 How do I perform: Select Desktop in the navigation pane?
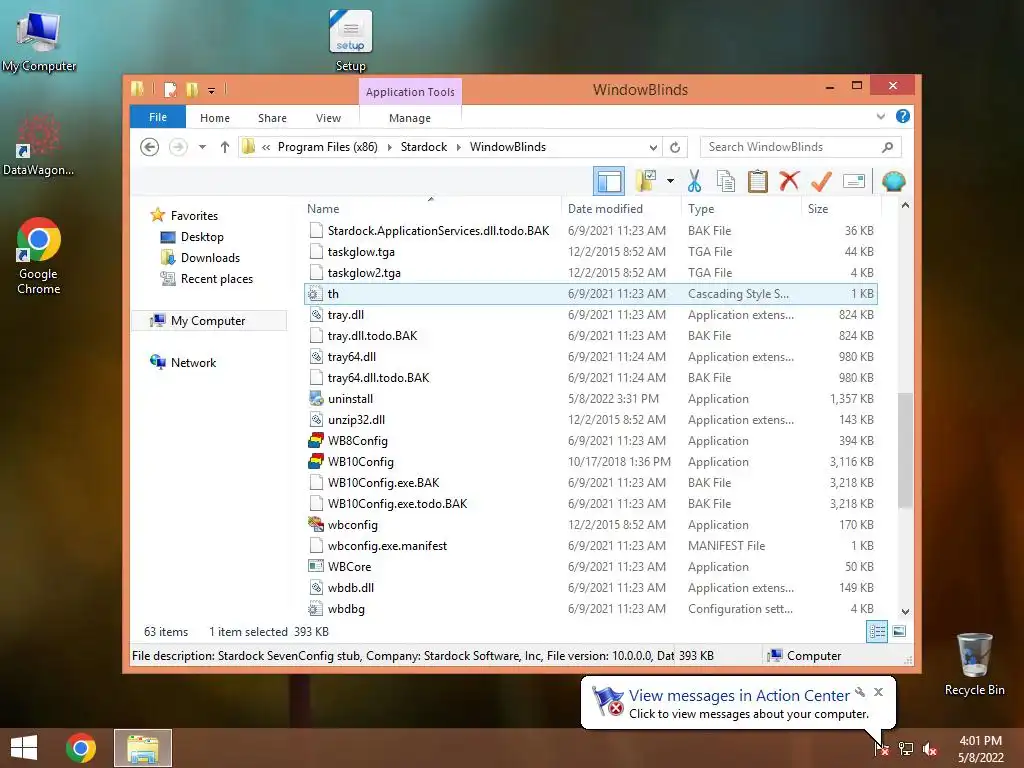pos(202,237)
